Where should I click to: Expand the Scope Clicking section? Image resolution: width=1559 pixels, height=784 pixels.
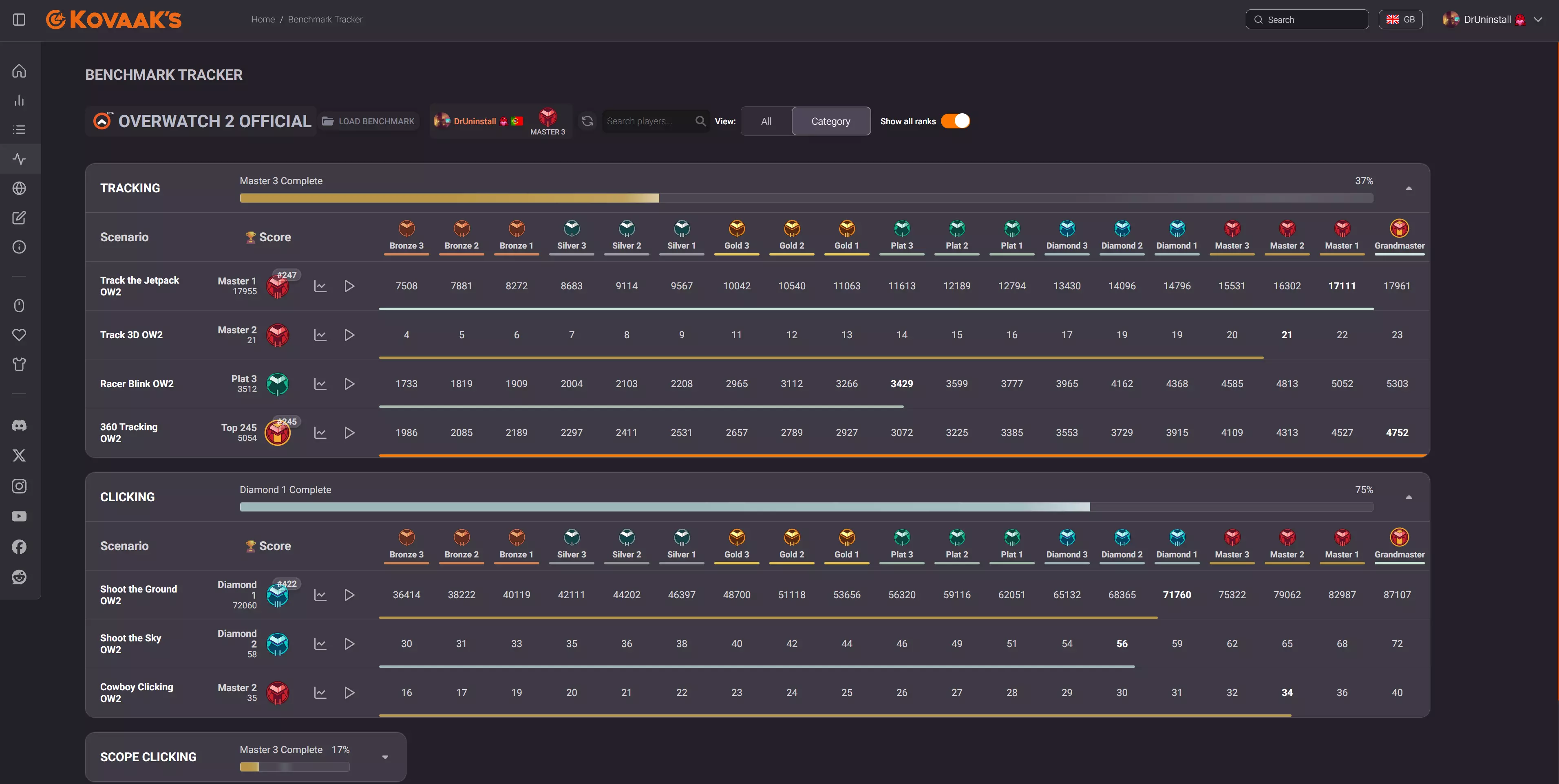[385, 757]
